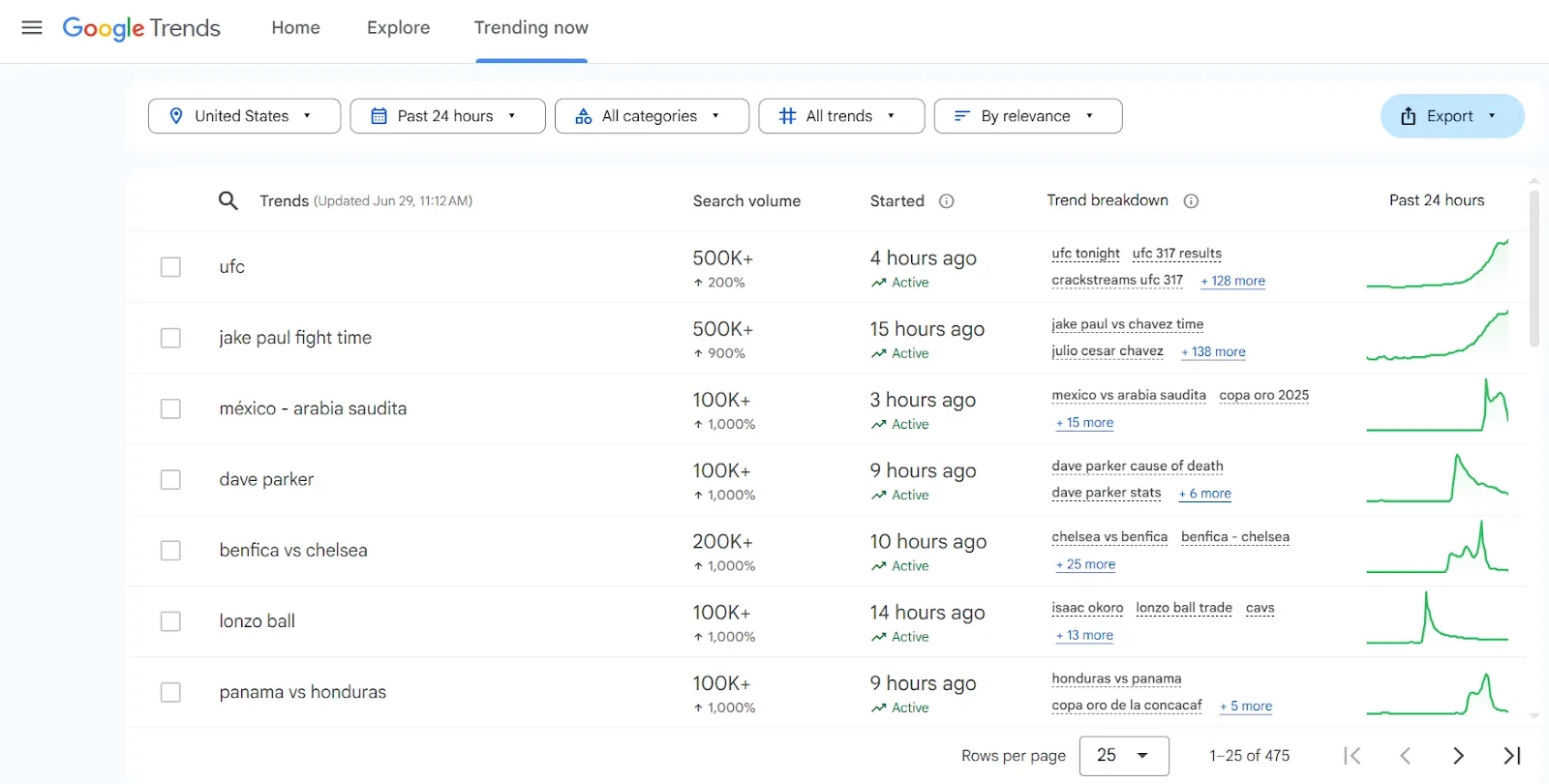
Task: Select the panama vs honduras checkbox
Action: click(x=170, y=692)
